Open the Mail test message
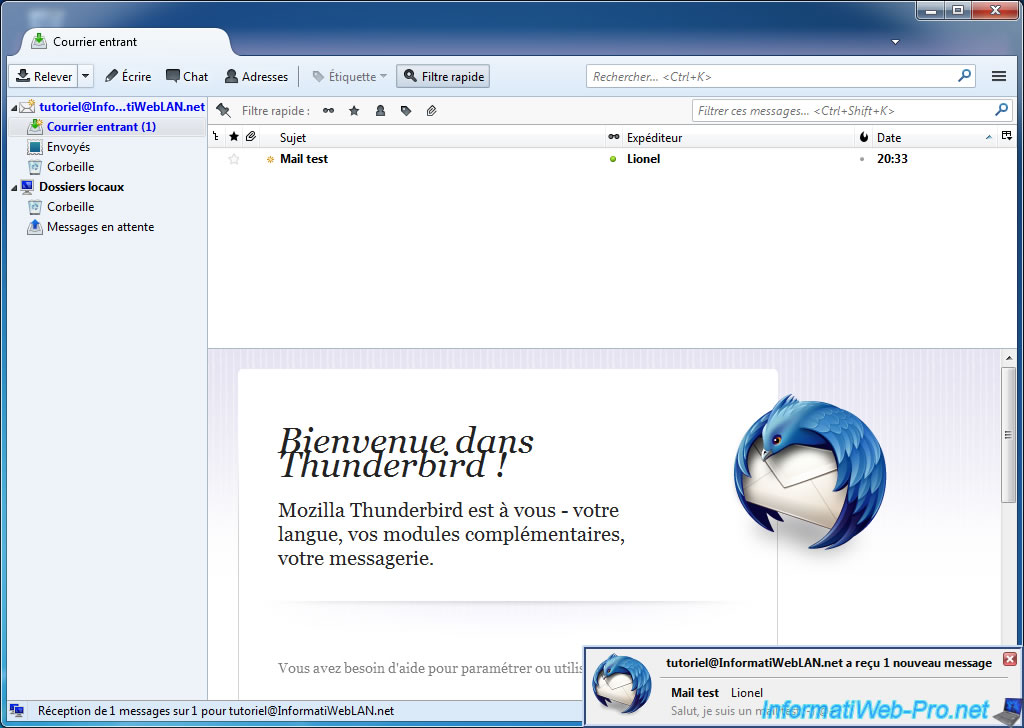The image size is (1024, 728). (x=304, y=159)
